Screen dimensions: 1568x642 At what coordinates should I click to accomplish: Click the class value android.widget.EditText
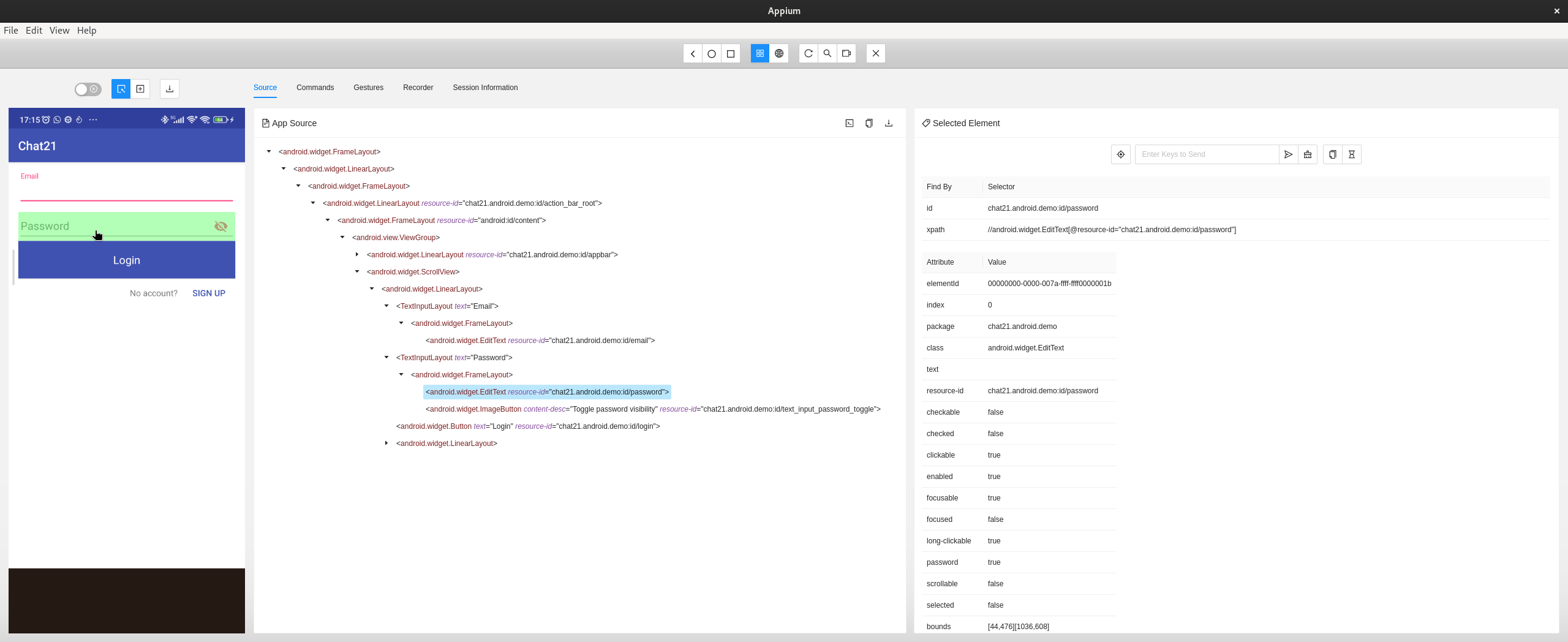[x=1025, y=348]
